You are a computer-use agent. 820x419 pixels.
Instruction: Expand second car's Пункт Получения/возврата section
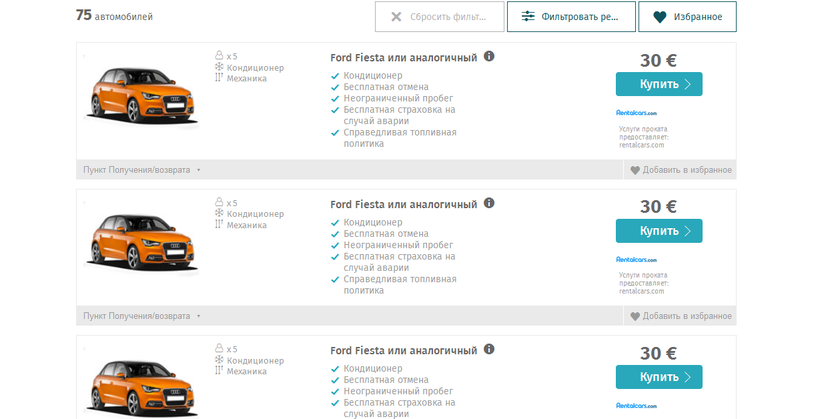(x=142, y=316)
